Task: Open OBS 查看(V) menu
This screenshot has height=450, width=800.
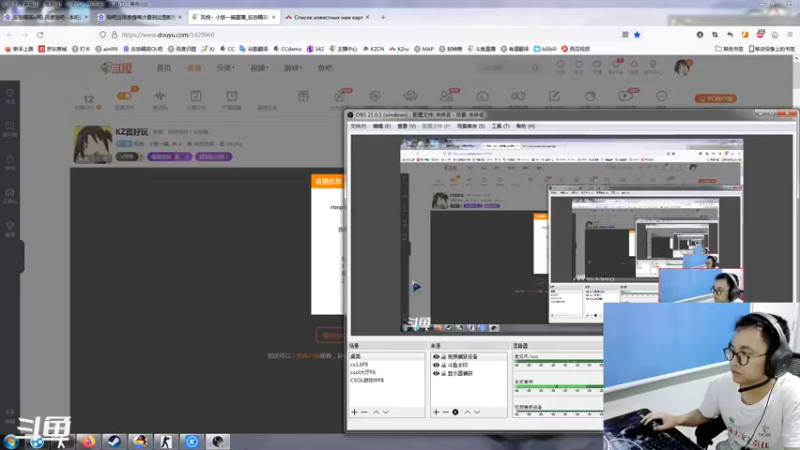Action: pyautogui.click(x=407, y=126)
